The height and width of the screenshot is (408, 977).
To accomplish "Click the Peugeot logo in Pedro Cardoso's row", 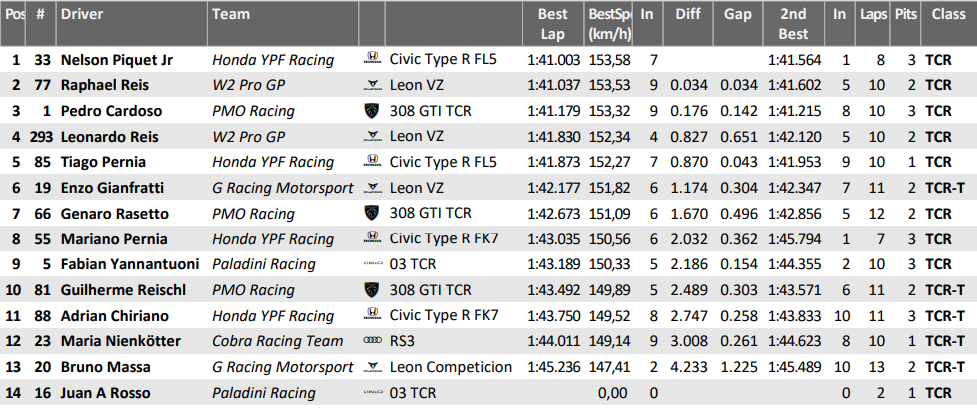I will click(x=373, y=111).
